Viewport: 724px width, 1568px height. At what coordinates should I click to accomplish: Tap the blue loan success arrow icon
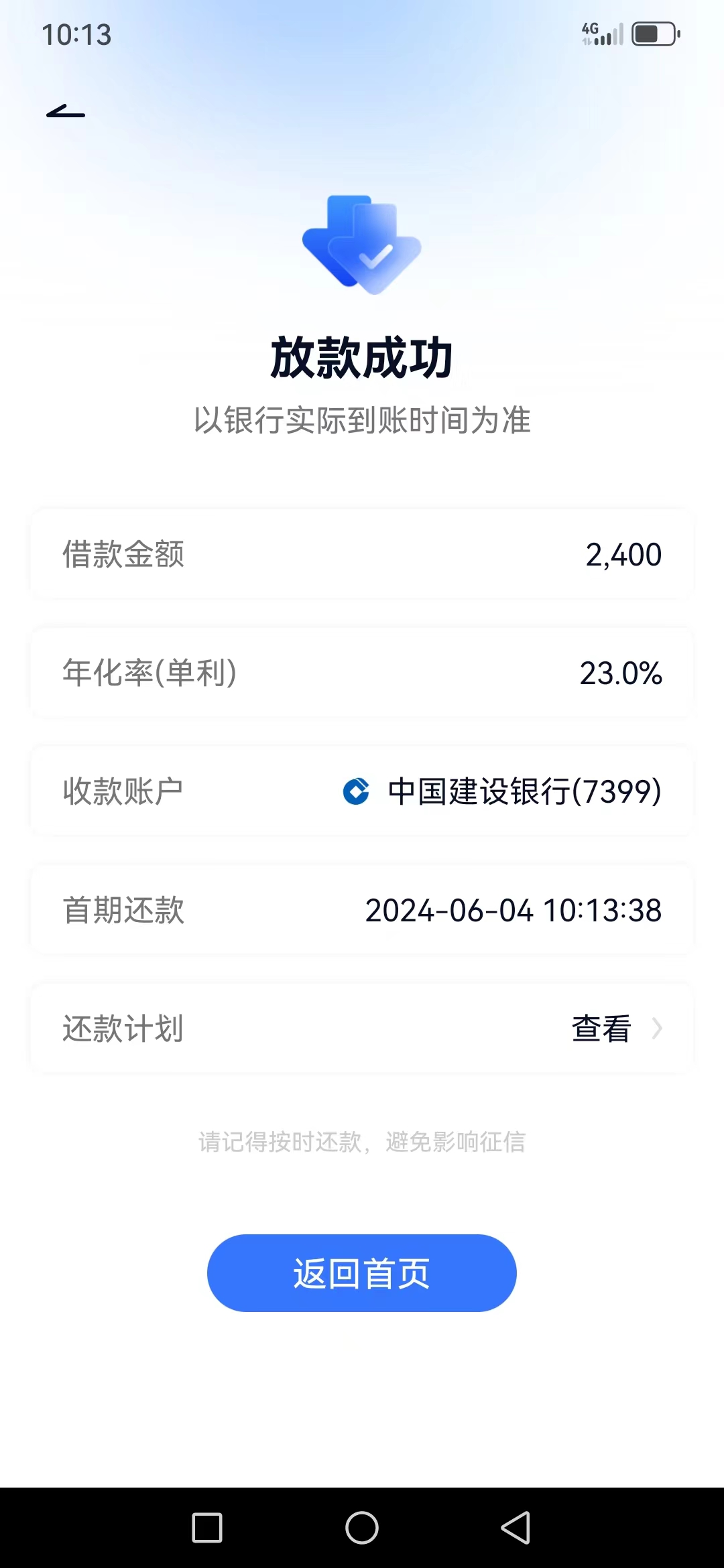tap(361, 245)
